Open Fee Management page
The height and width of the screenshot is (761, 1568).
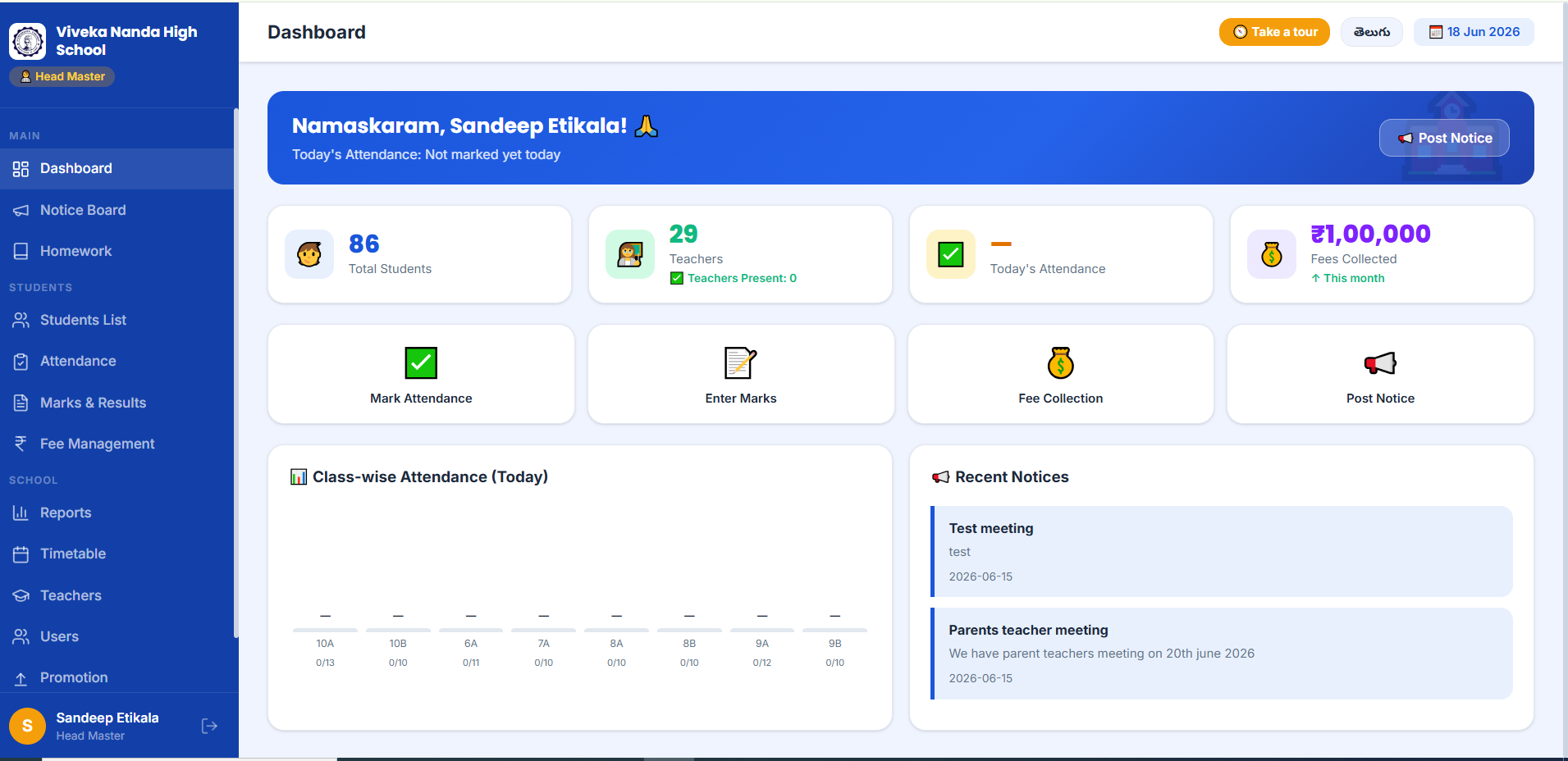(117, 444)
